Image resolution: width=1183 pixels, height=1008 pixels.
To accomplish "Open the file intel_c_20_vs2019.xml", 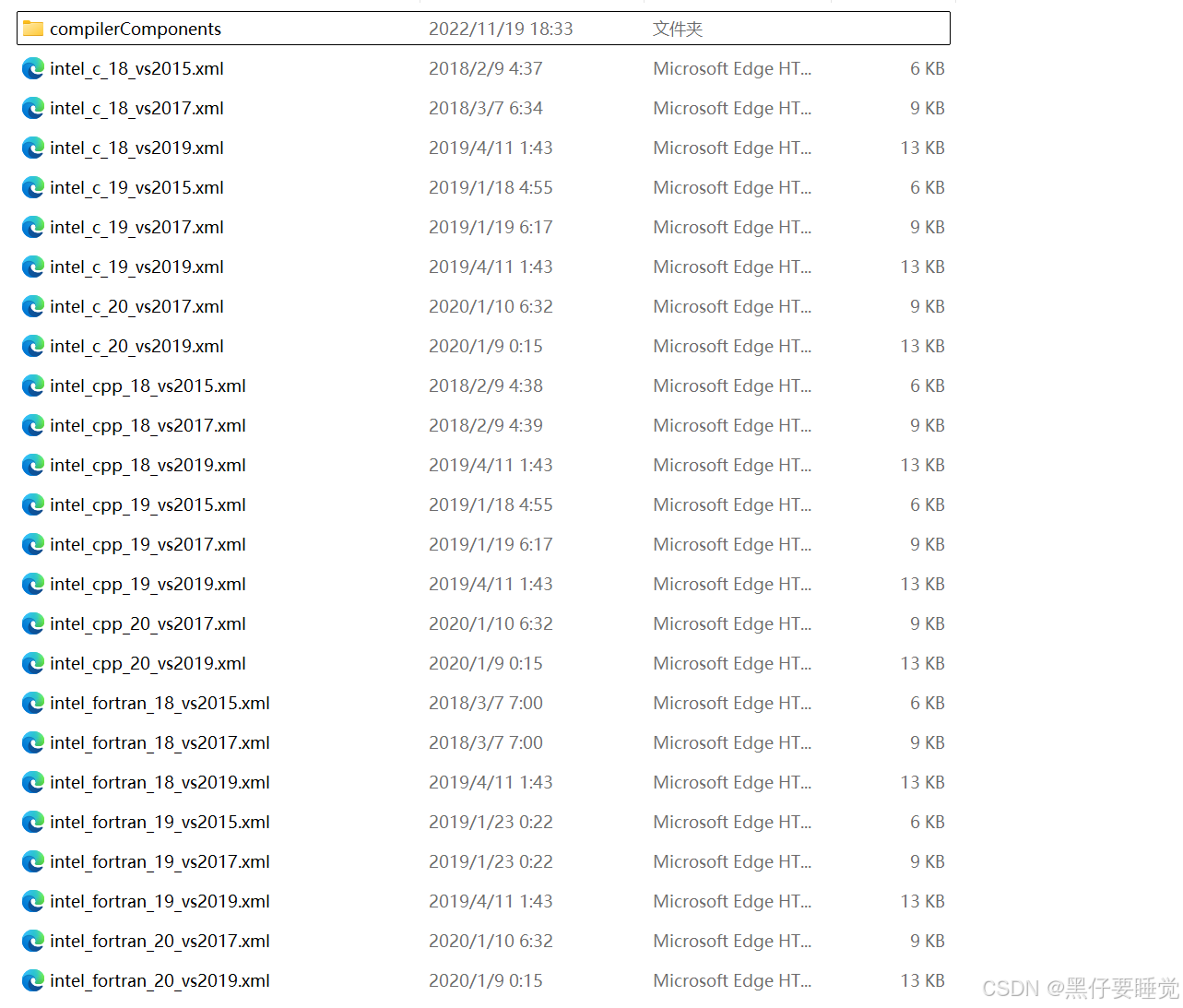I will (x=136, y=346).
